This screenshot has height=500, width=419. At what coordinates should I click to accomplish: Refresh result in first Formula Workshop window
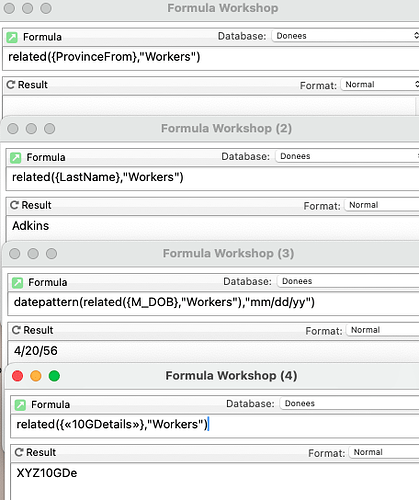pos(11,85)
